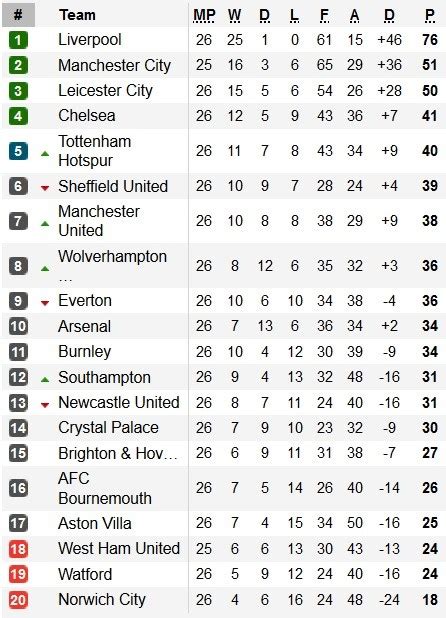Click red down arrow beside Sheffield United
Image resolution: width=446 pixels, height=618 pixels.
click(45, 188)
